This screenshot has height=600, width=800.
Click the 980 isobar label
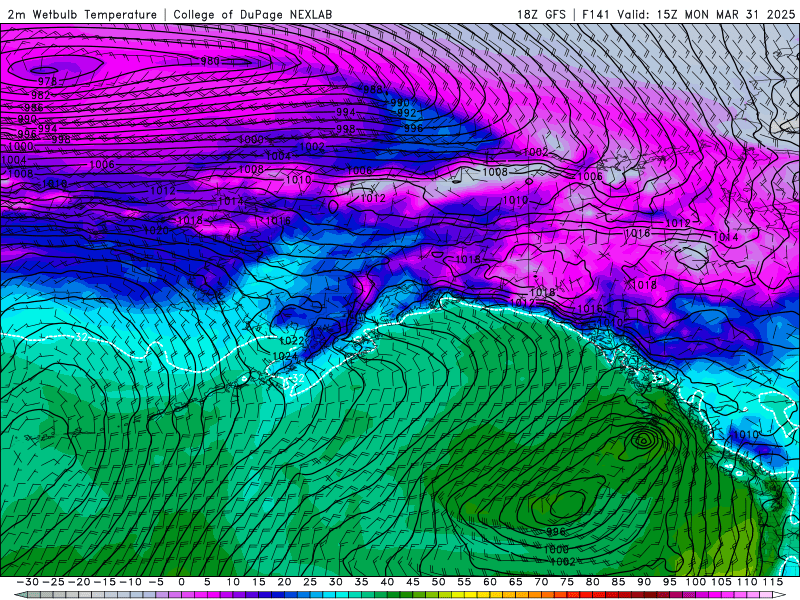tap(210, 61)
